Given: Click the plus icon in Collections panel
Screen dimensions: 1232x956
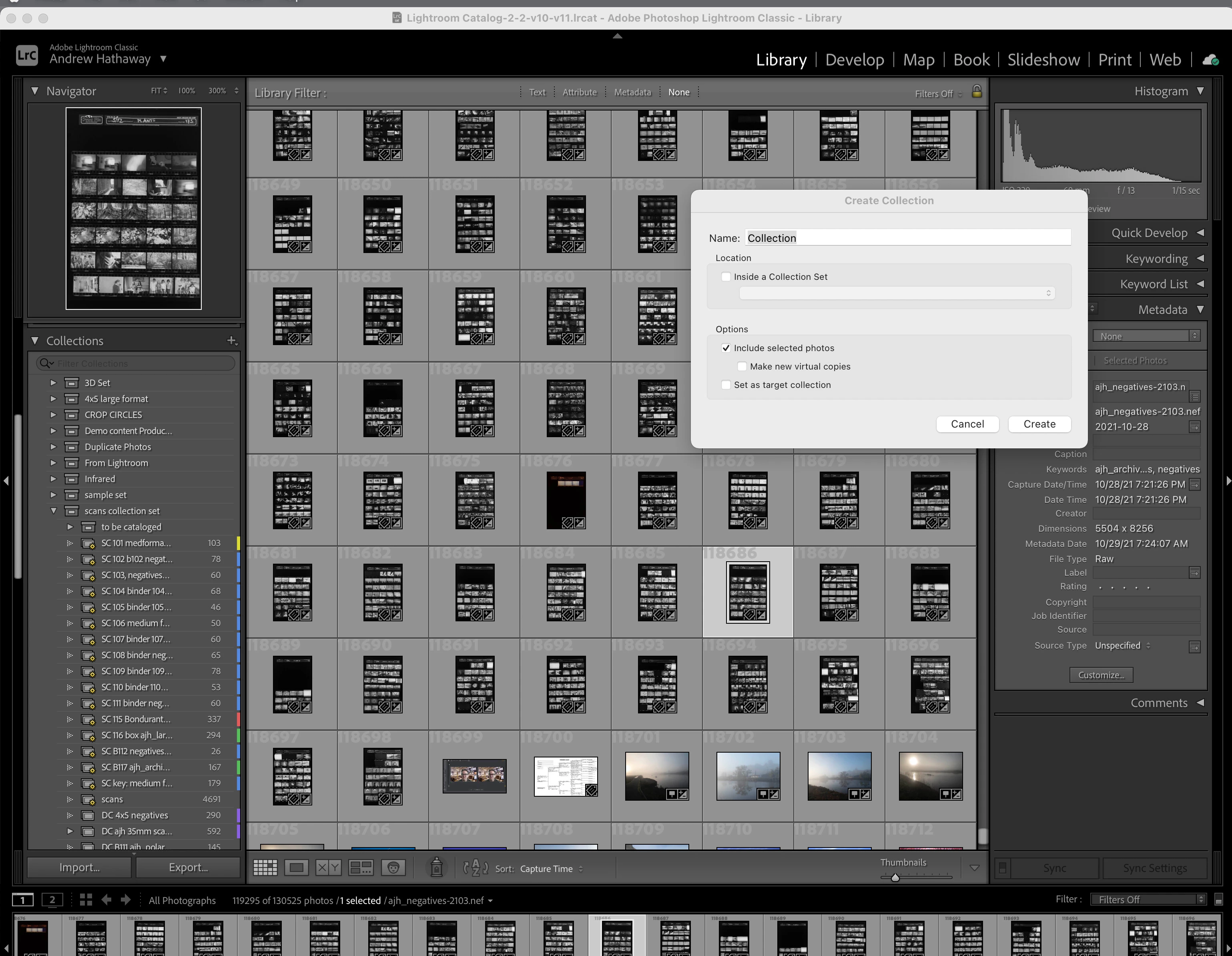Looking at the screenshot, I should tap(231, 341).
